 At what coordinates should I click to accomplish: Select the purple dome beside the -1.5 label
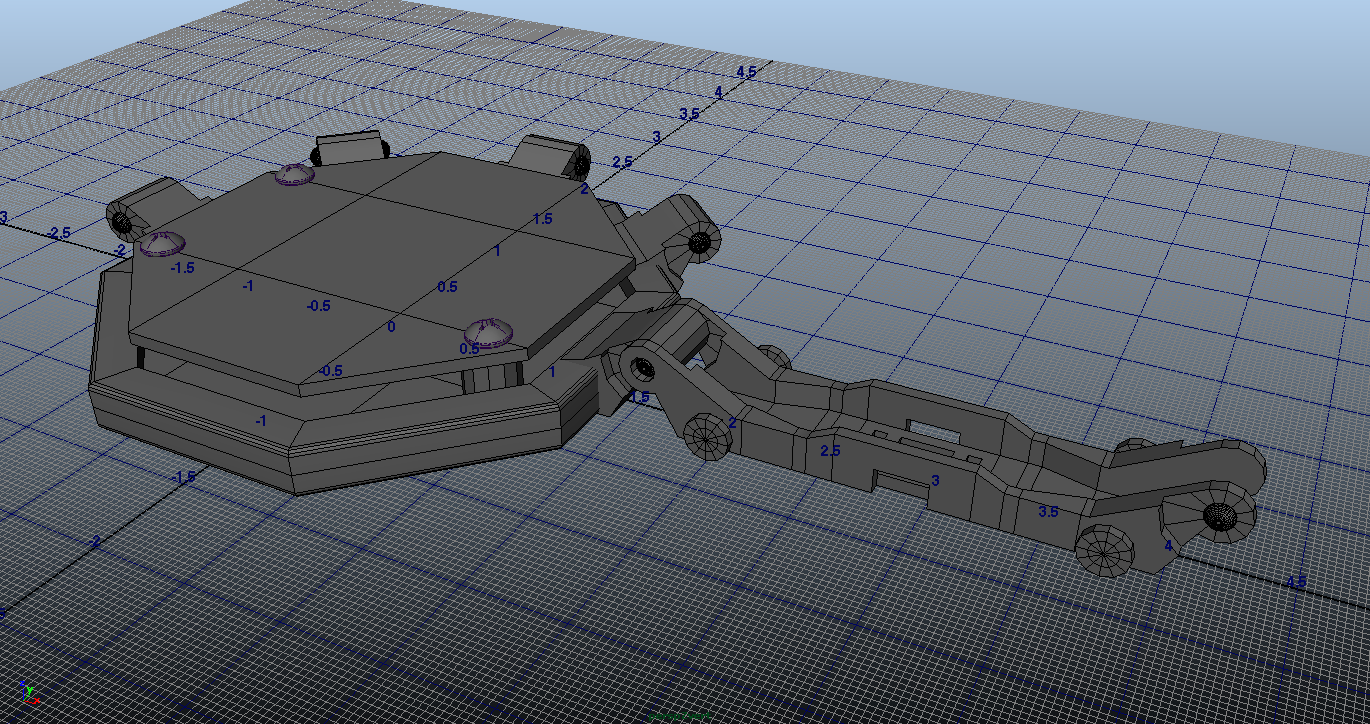(x=160, y=243)
